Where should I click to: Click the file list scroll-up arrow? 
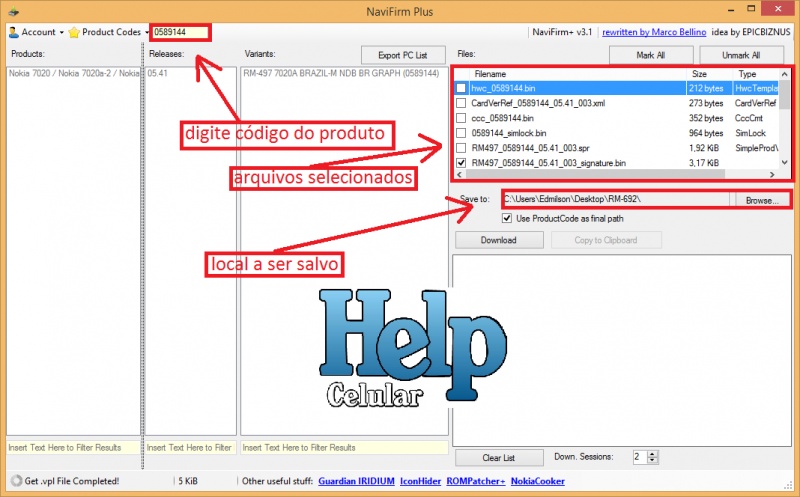(x=785, y=74)
